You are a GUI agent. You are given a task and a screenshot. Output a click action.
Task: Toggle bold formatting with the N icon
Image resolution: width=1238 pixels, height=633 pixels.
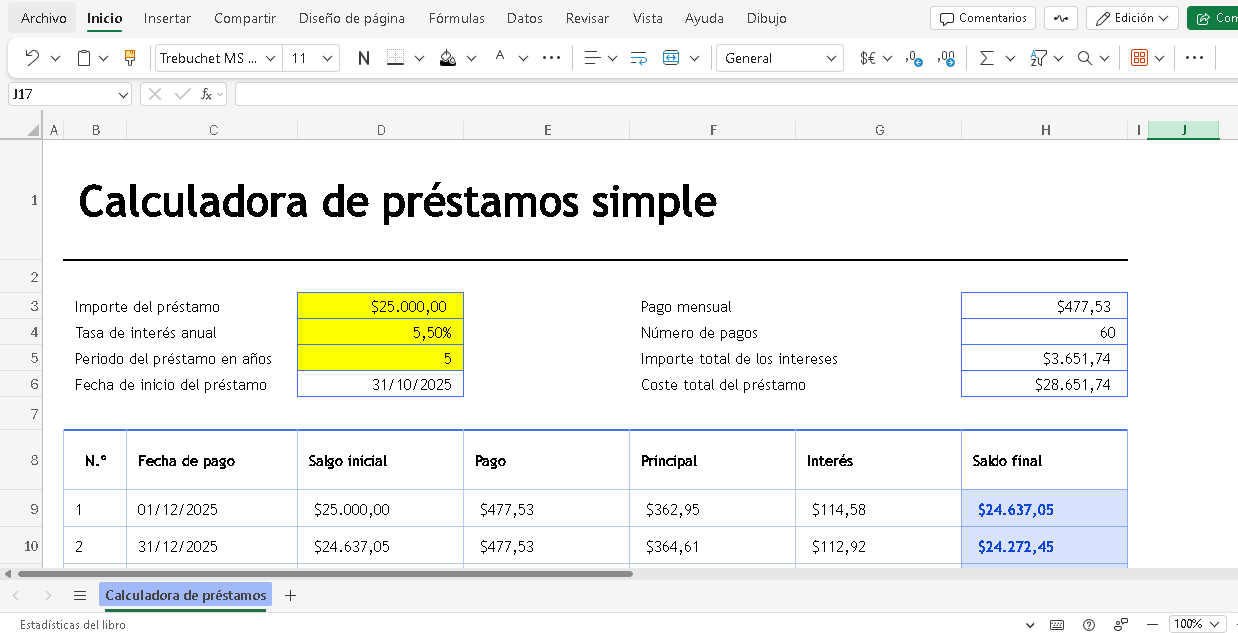[x=363, y=58]
